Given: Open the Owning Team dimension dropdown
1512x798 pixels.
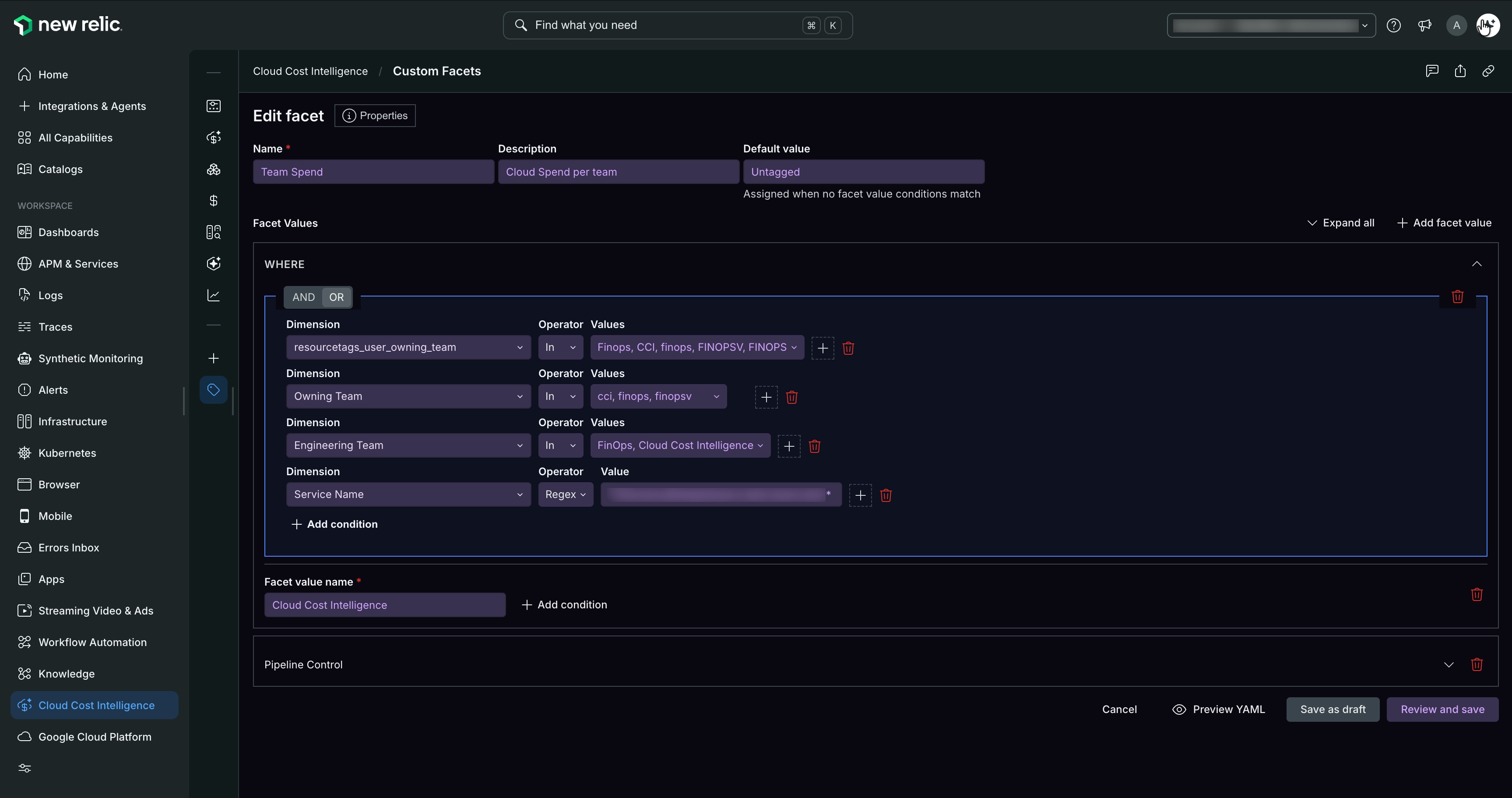Looking at the screenshot, I should pos(408,396).
